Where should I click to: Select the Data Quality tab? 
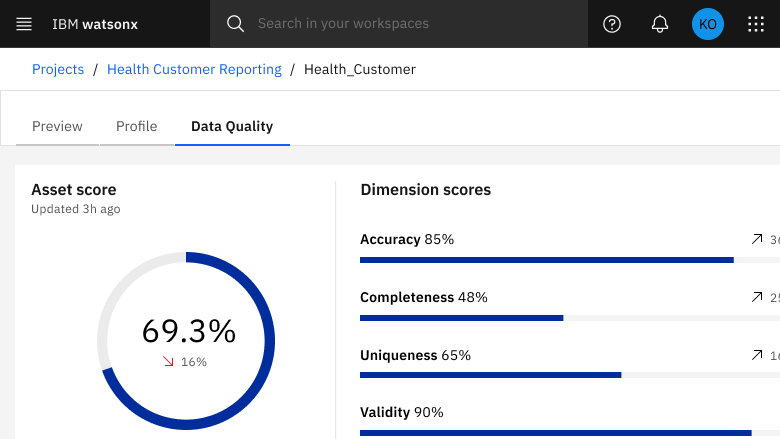232,127
